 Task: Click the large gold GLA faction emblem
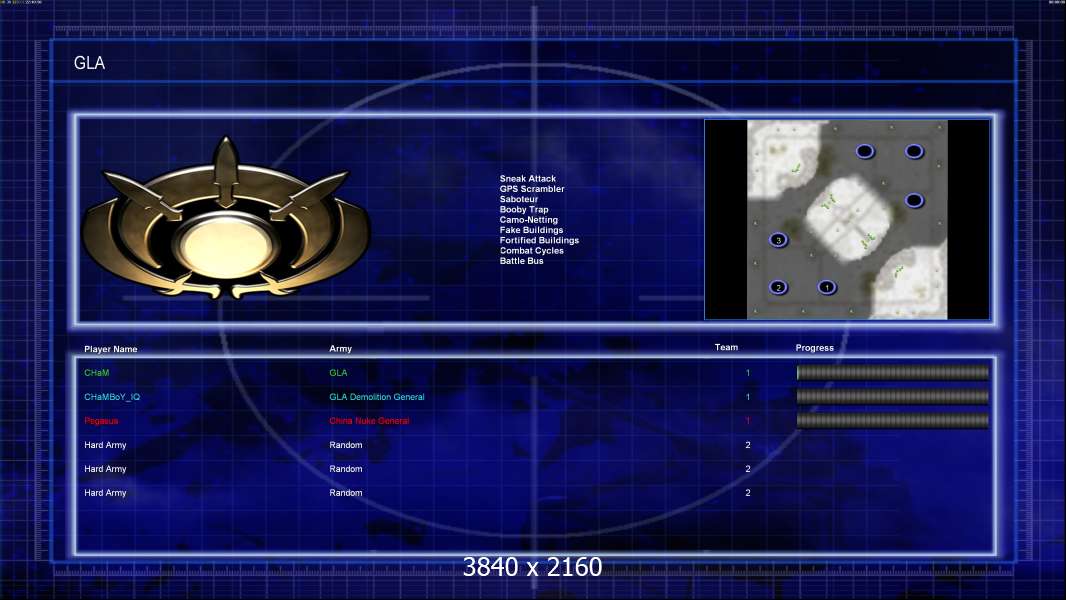[224, 220]
